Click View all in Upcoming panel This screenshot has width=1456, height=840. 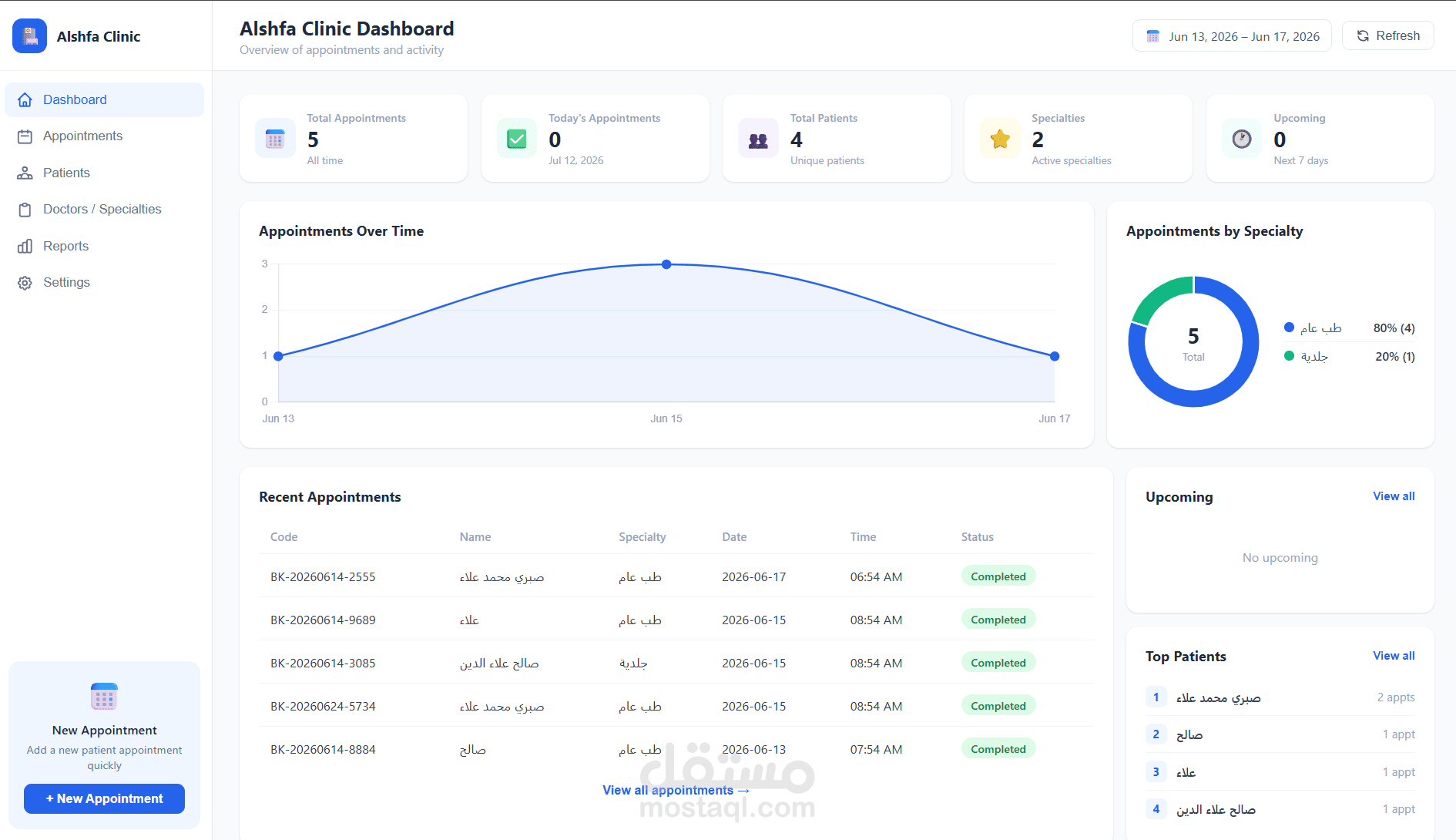coord(1394,496)
